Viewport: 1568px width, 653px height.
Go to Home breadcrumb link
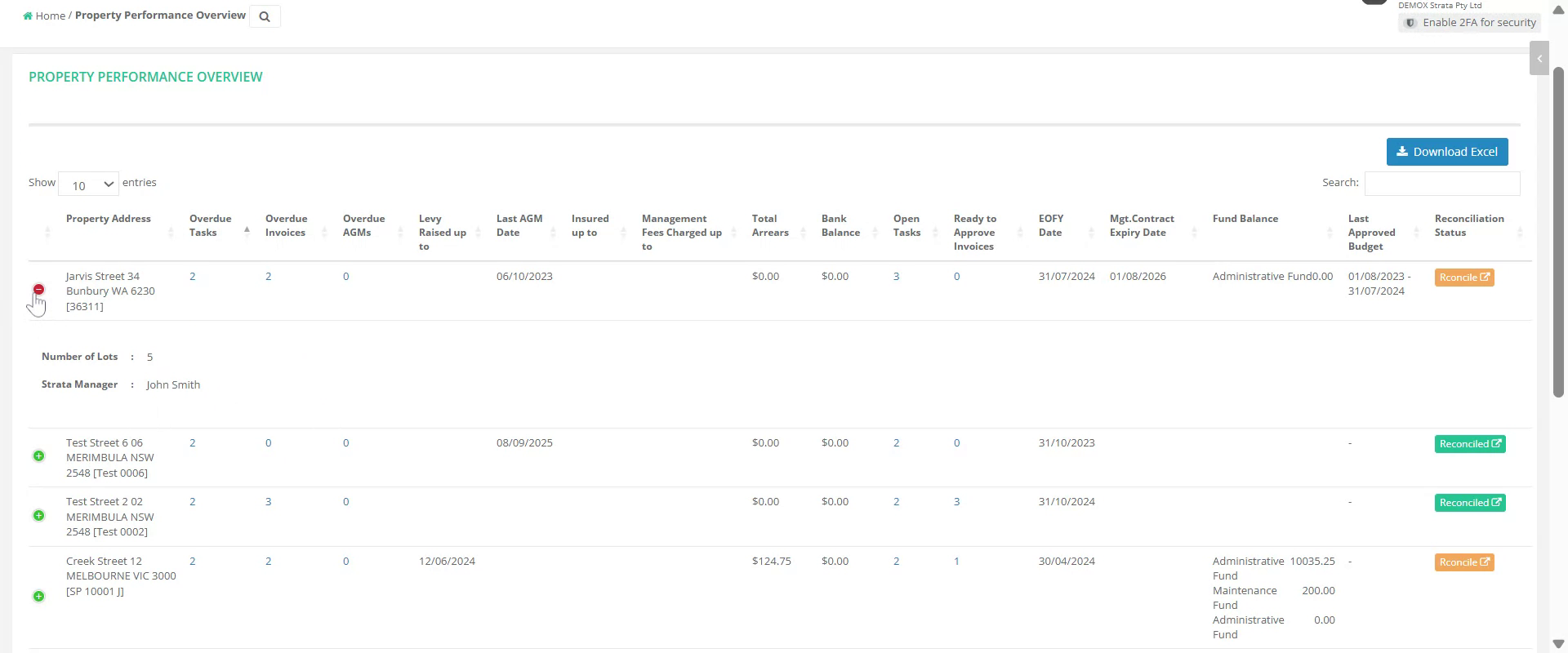point(50,16)
